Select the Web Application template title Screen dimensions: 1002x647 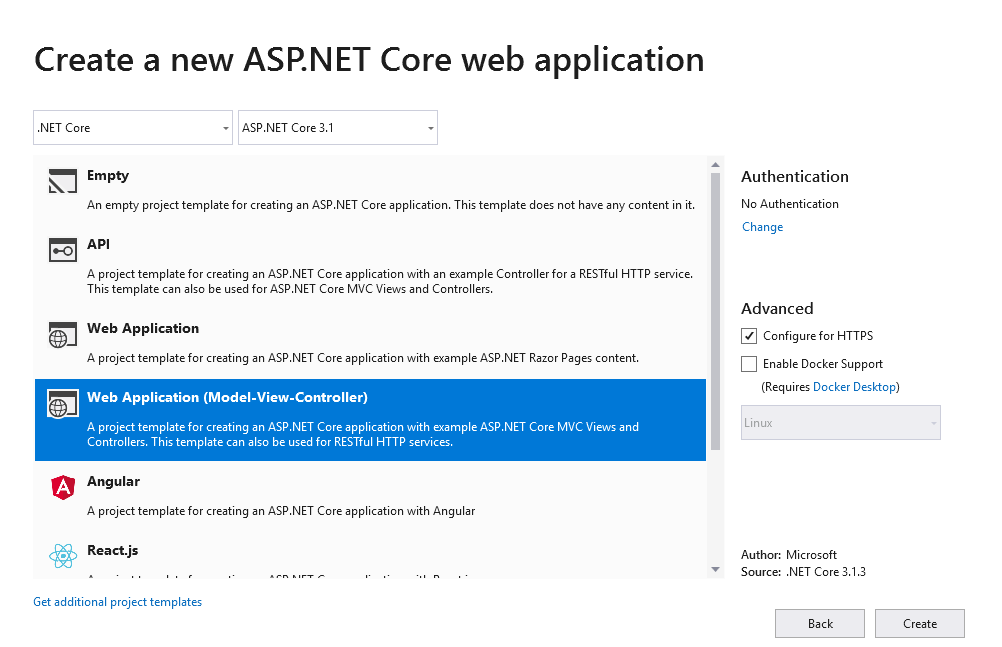[143, 329]
